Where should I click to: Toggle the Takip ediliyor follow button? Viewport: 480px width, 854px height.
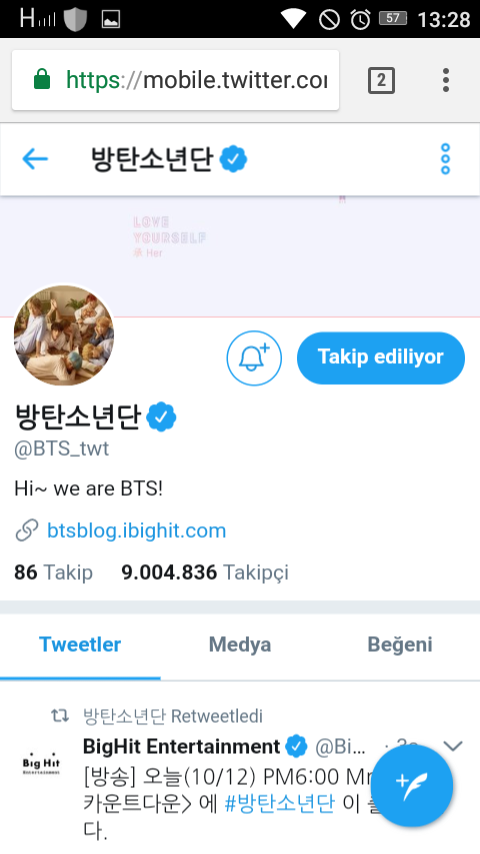click(381, 358)
